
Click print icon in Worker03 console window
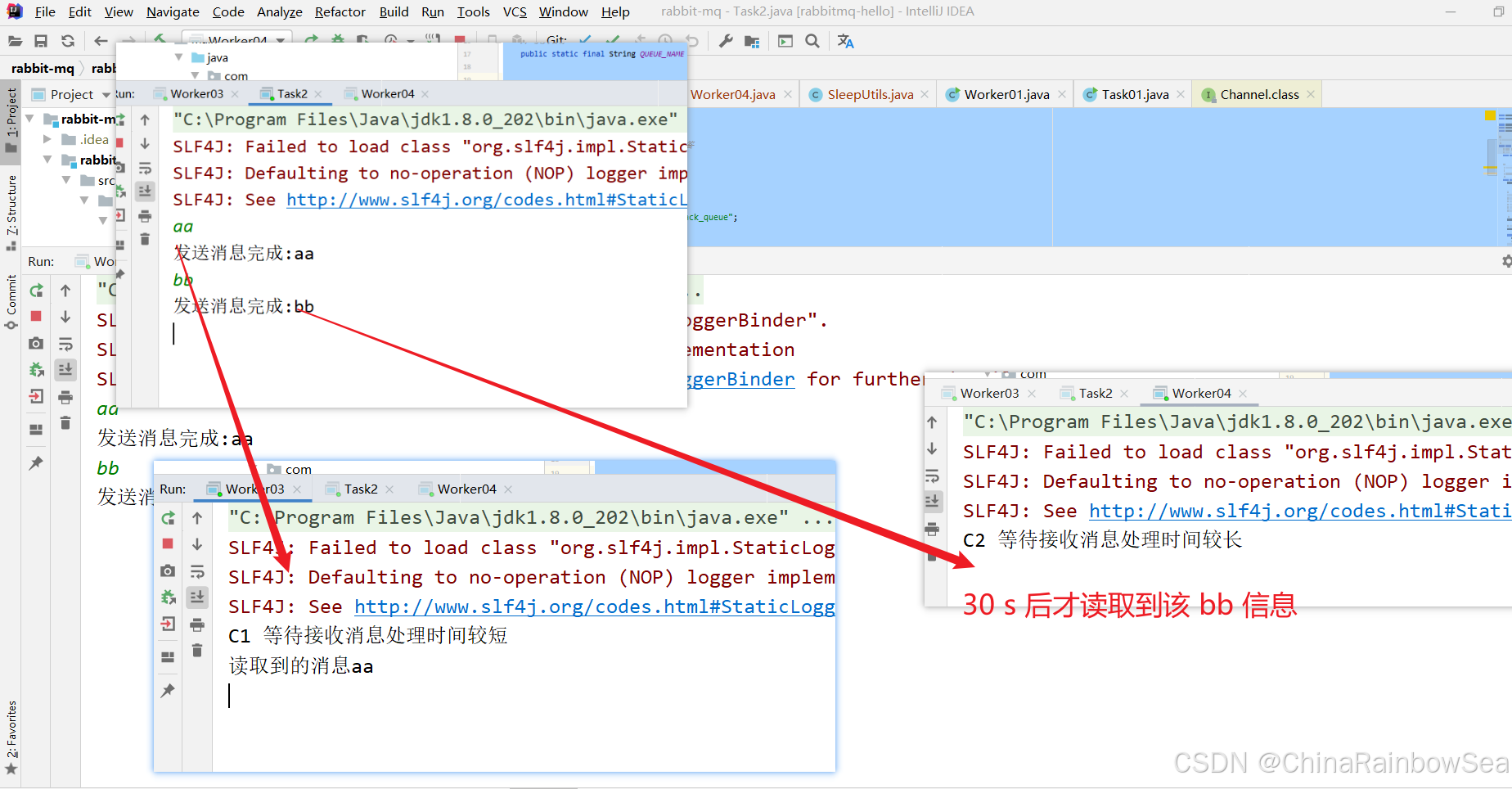(197, 625)
